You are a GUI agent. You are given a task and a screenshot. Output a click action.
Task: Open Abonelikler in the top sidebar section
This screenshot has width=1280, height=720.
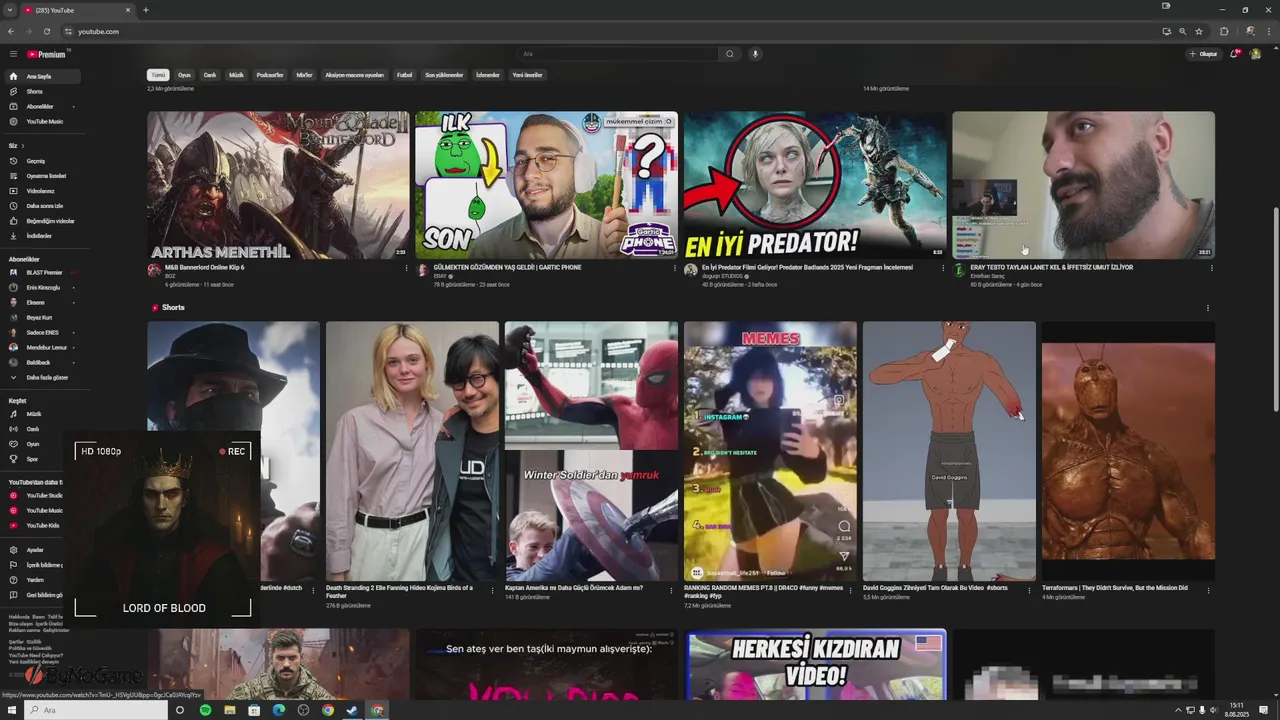click(x=40, y=106)
